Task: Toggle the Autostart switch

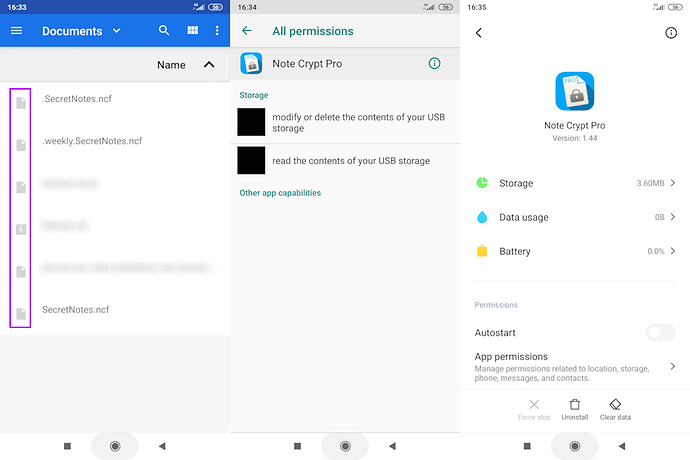Action: pyautogui.click(x=661, y=332)
